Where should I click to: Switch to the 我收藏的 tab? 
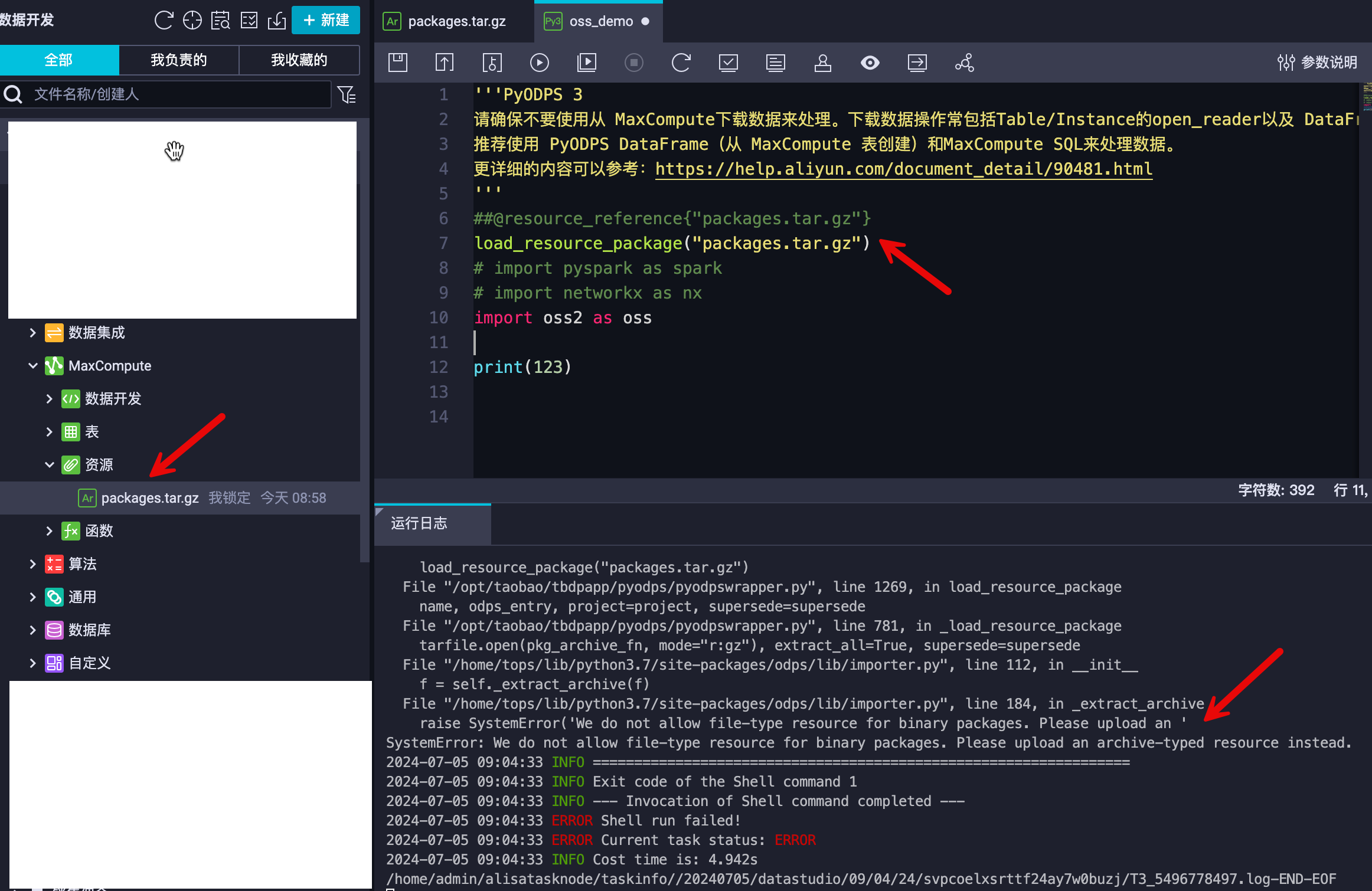pos(299,60)
